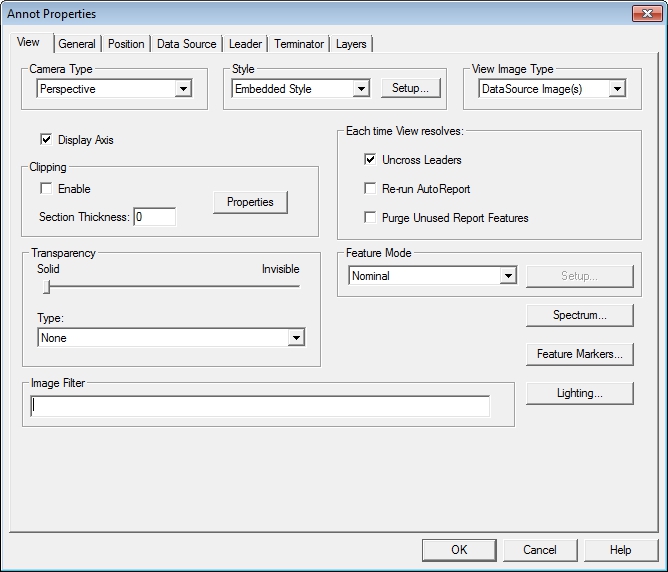Click the Transparency slider handle
The height and width of the screenshot is (572, 668).
pos(46,287)
